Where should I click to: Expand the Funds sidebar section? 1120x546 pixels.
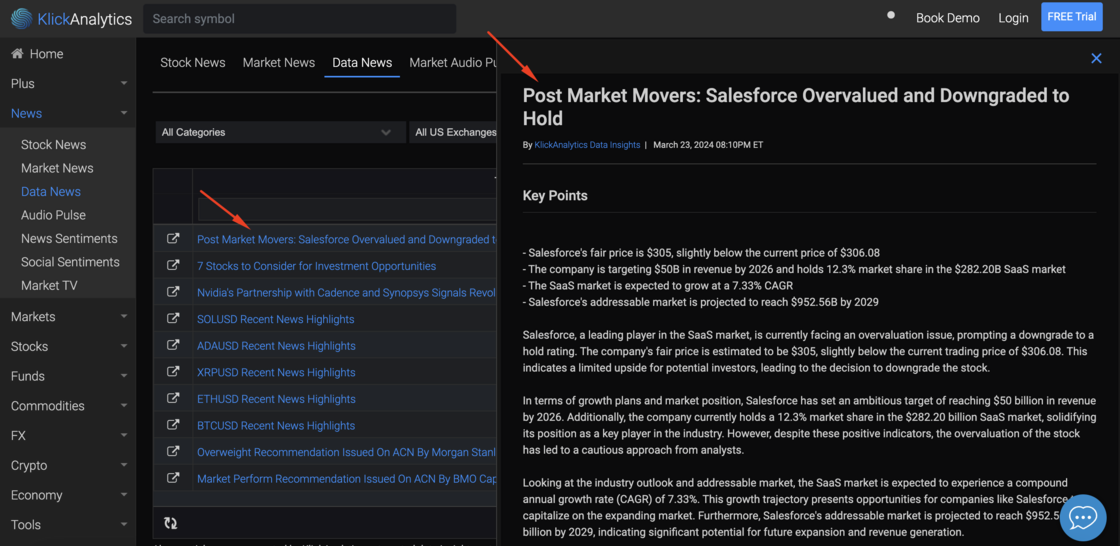point(68,376)
